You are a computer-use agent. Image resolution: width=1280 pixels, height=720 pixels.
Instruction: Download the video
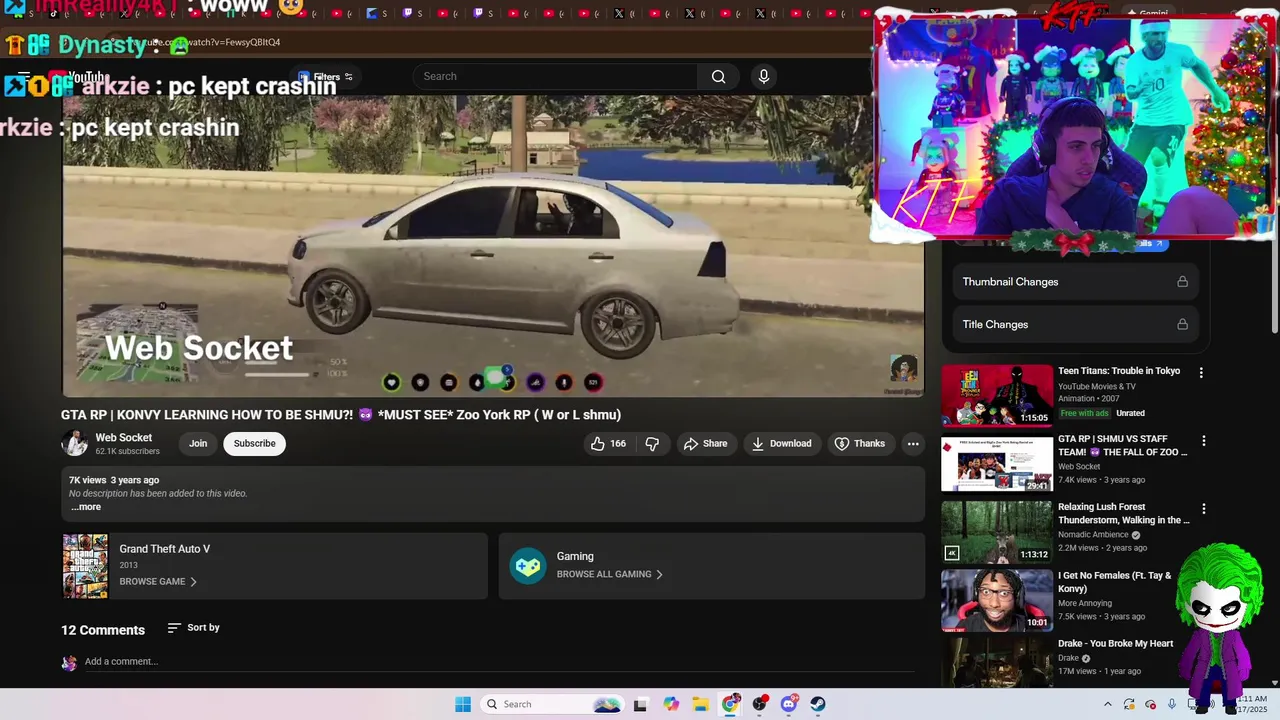tap(781, 443)
